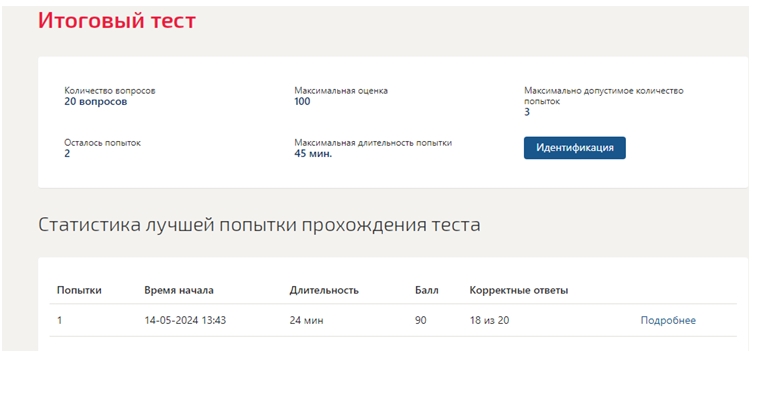
Task: Click the Максимальная оценка label
Action: click(x=341, y=90)
